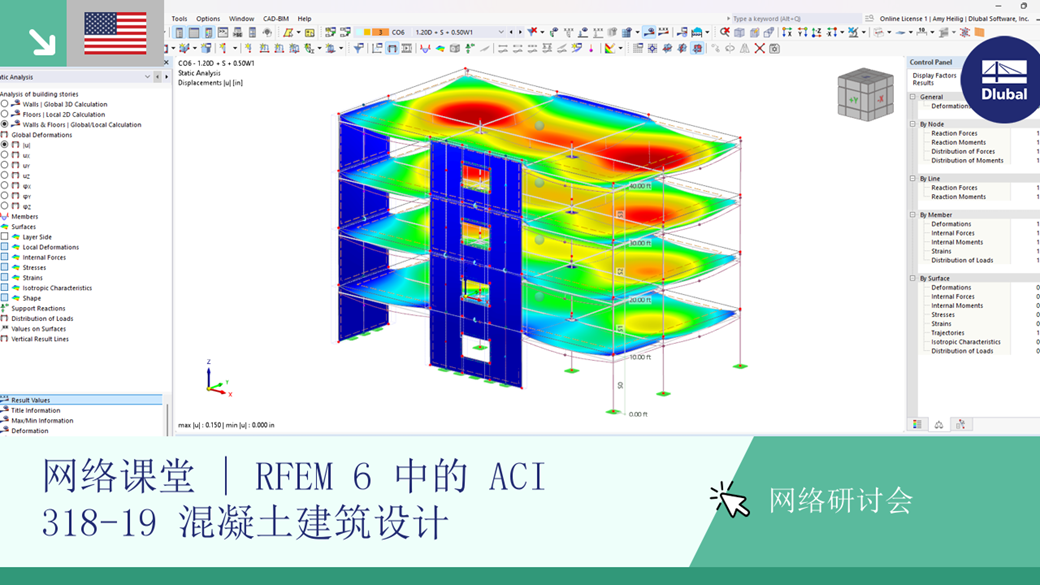This screenshot has width=1040, height=585.
Task: Click the red X delete results icon
Action: pyautogui.click(x=759, y=48)
